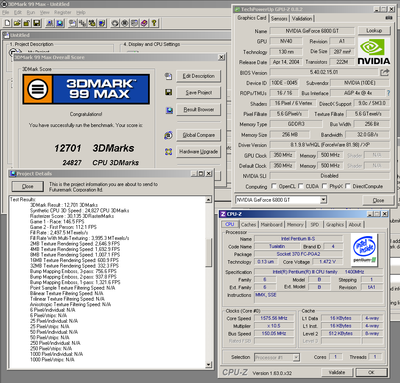Switch to the Memory tab in CPU-Z
This screenshot has height=383, width=400.
click(x=295, y=225)
